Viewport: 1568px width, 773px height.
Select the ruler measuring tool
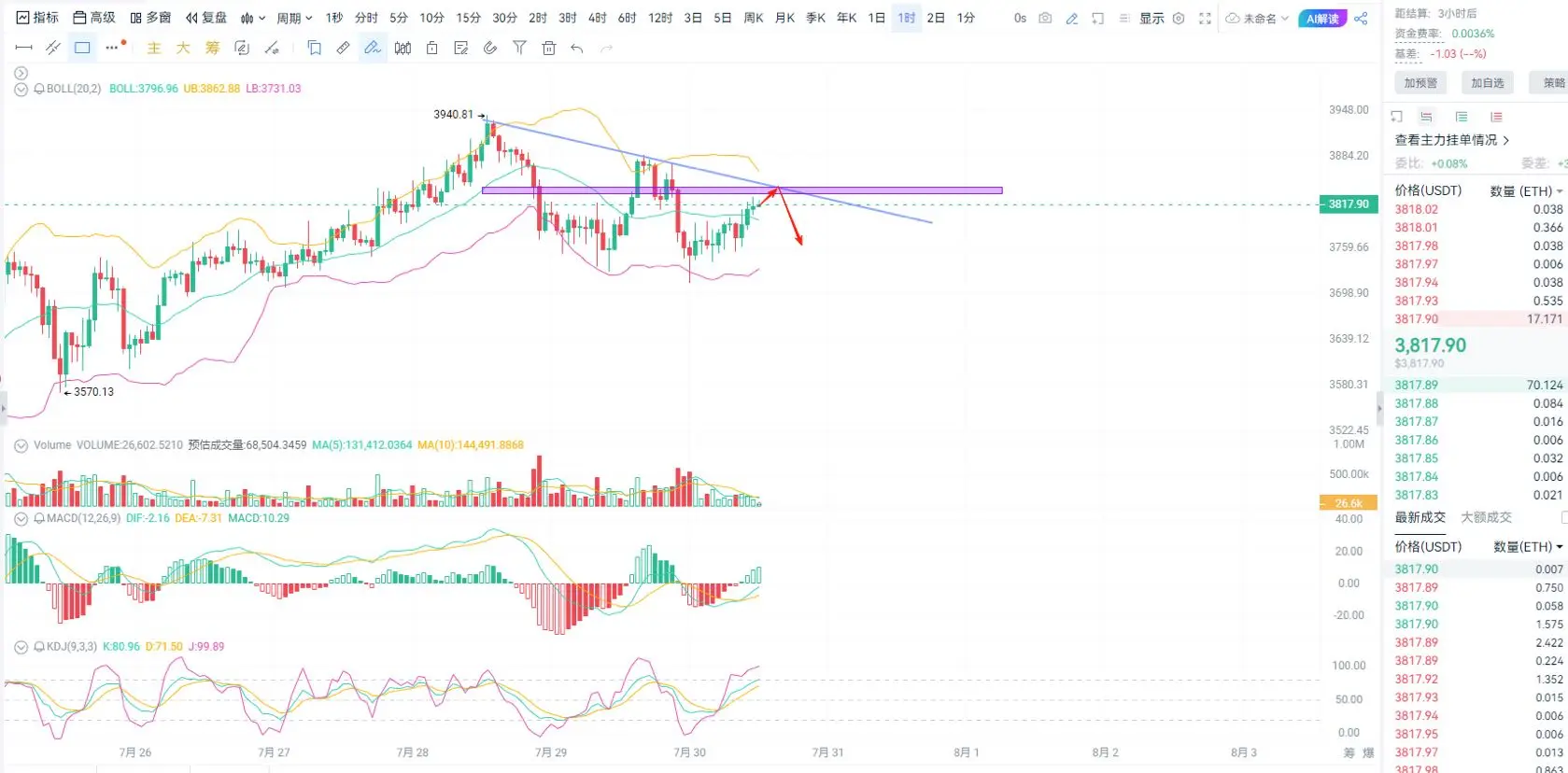point(344,48)
